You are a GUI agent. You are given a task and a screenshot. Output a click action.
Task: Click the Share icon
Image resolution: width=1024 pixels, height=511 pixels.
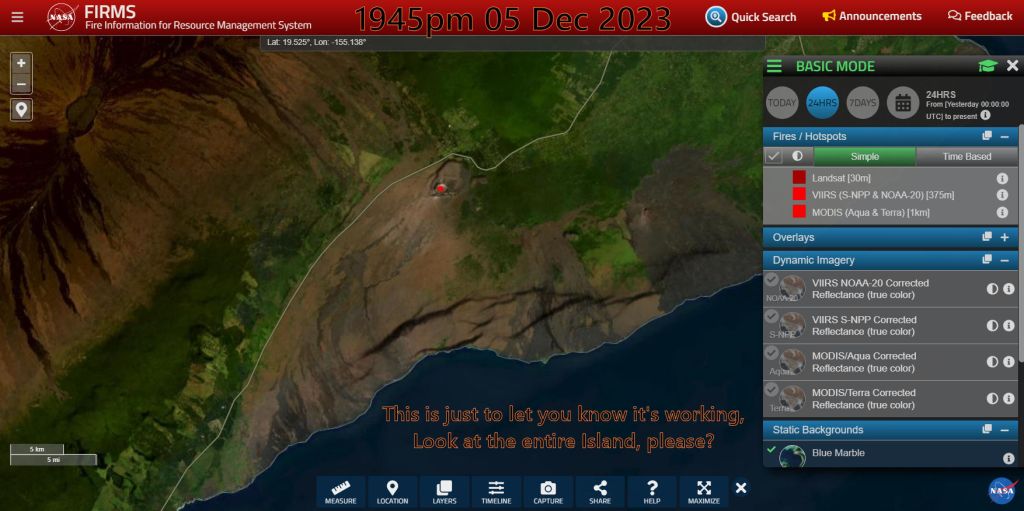[x=600, y=491]
